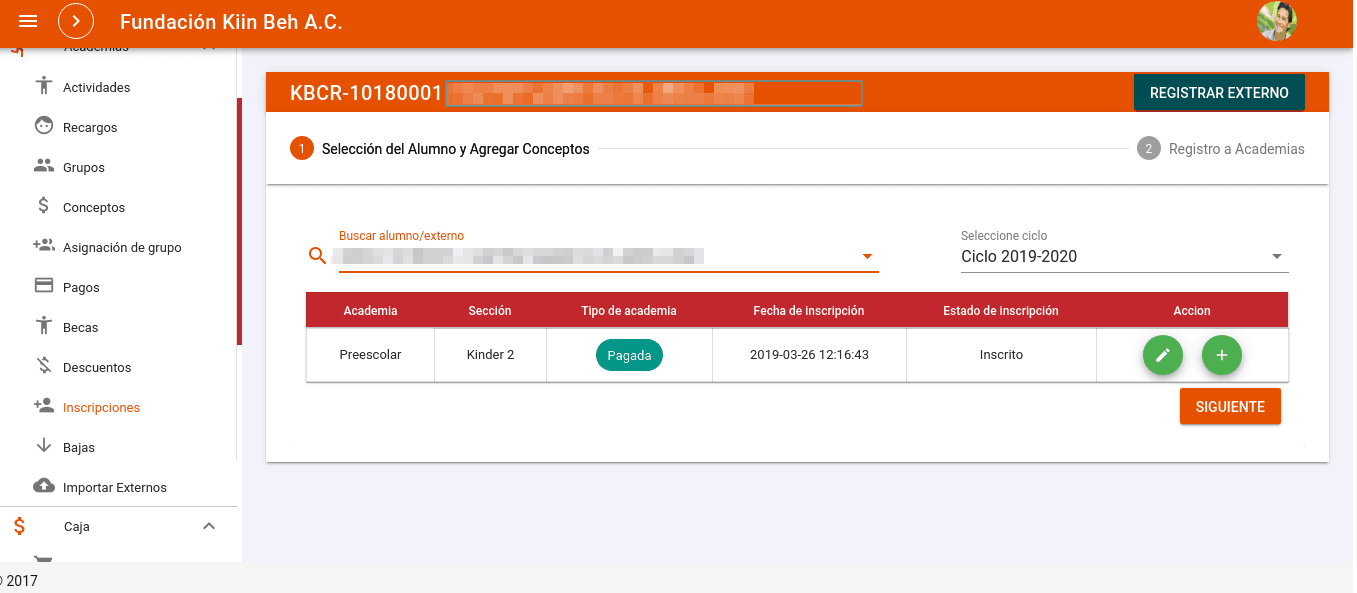Click the Fundación Kiin Beh A.C. title

231,22
